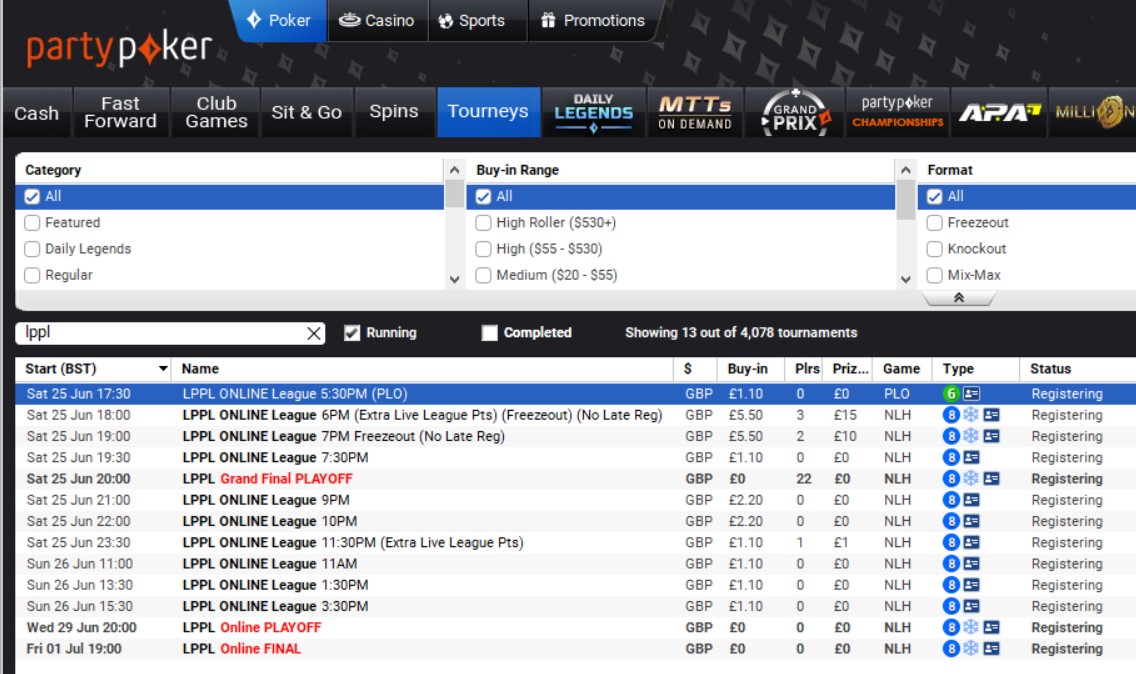
Task: Open the MTTs On Demand banner
Action: (695, 112)
